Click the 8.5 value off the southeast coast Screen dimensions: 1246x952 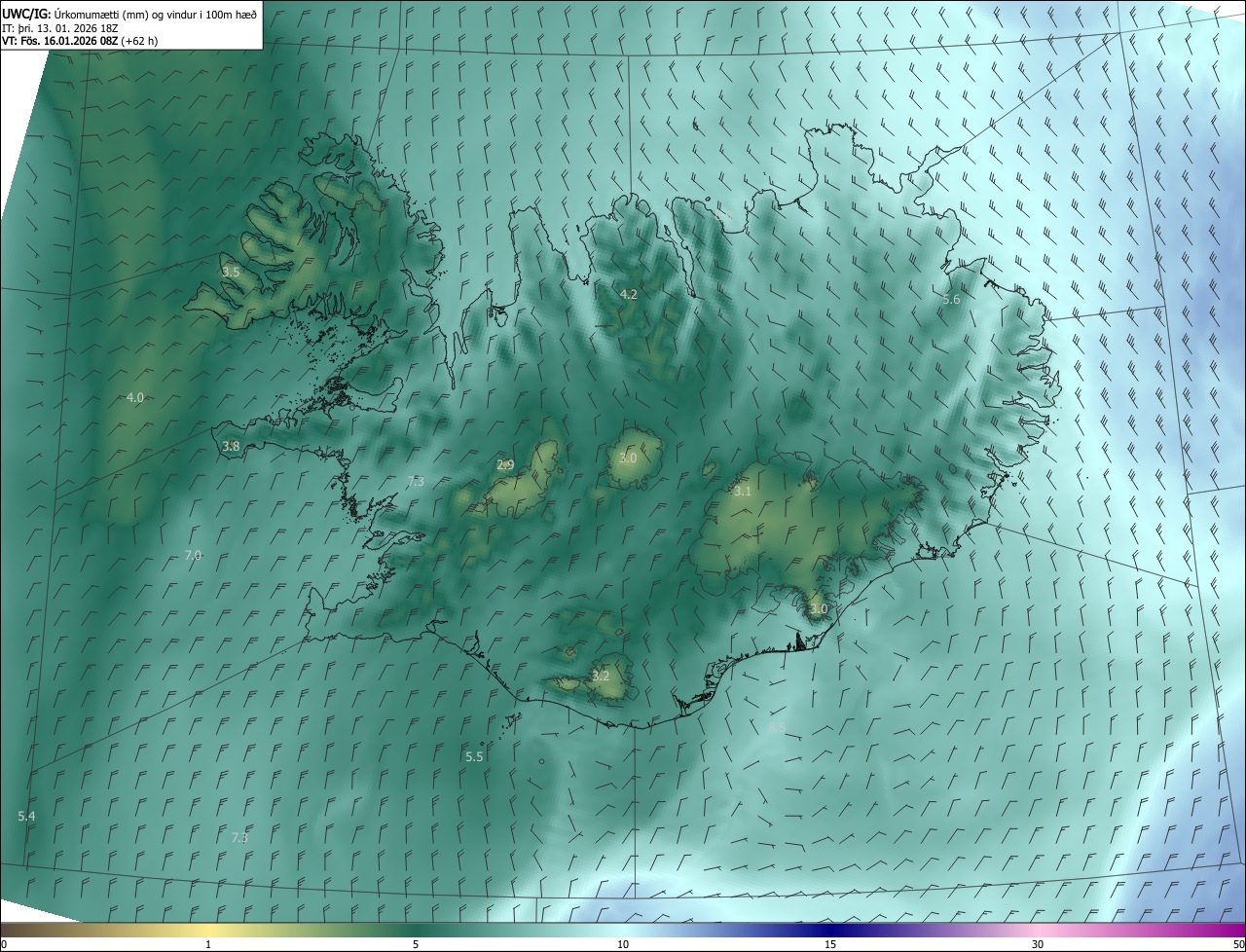(x=777, y=727)
